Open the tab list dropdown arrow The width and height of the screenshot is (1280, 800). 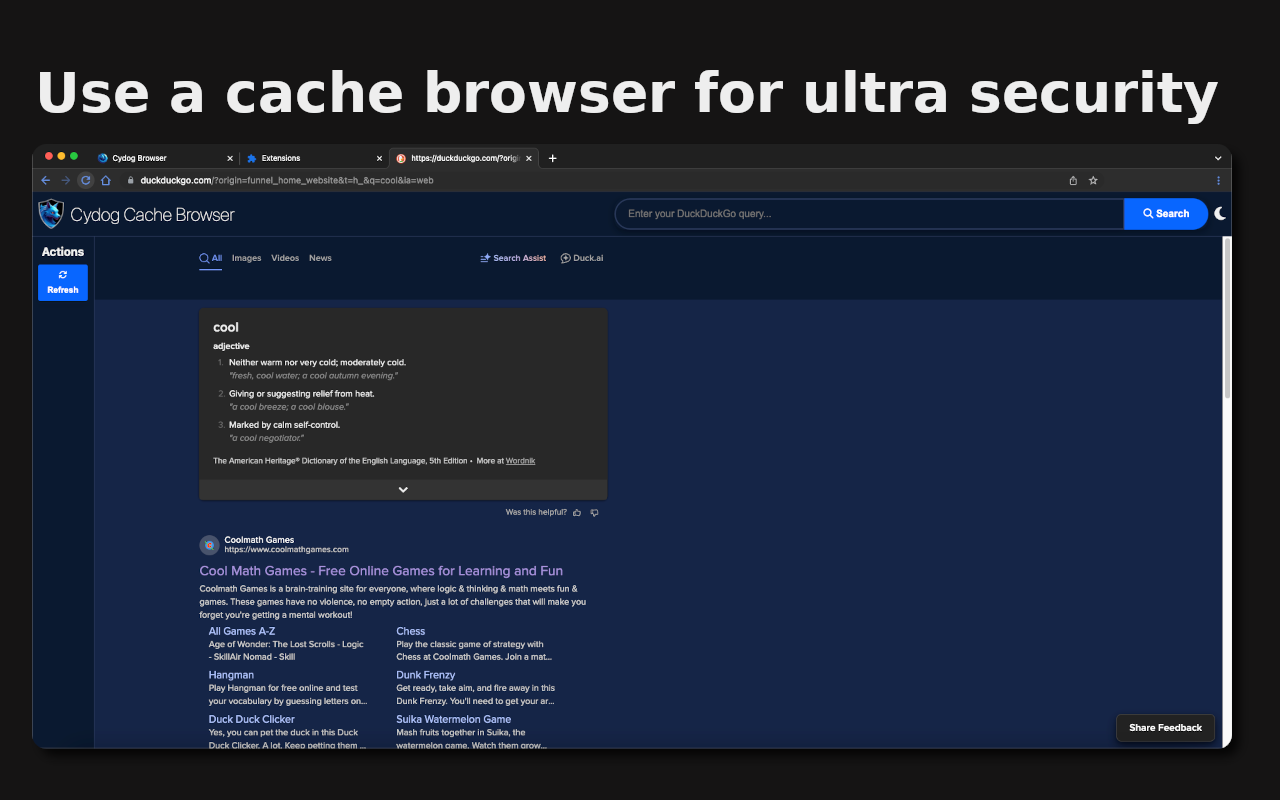pos(1218,158)
